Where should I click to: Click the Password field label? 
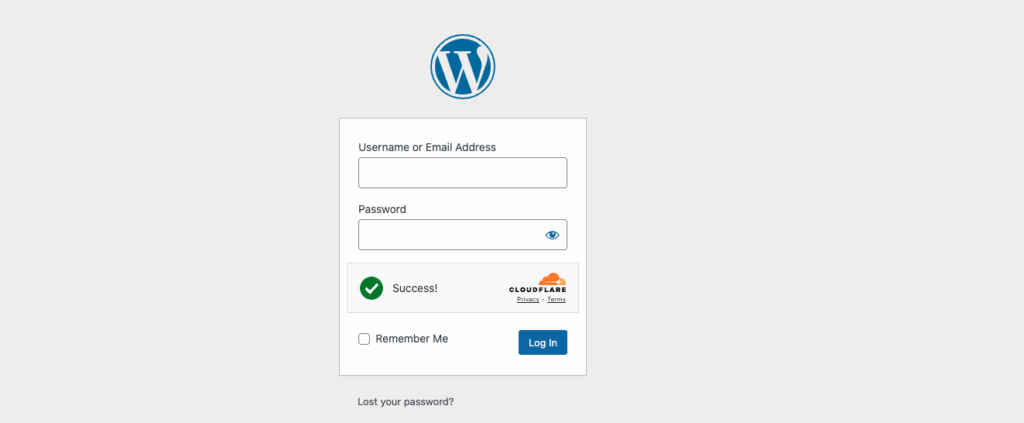coord(382,210)
